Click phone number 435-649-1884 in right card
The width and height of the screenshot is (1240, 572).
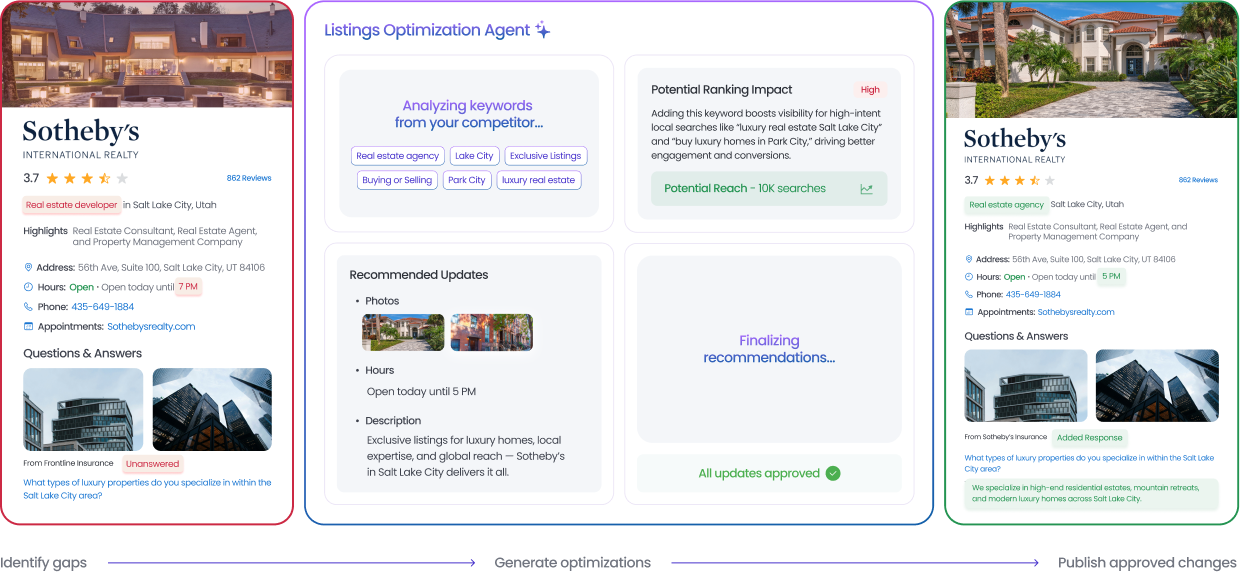[1033, 295]
